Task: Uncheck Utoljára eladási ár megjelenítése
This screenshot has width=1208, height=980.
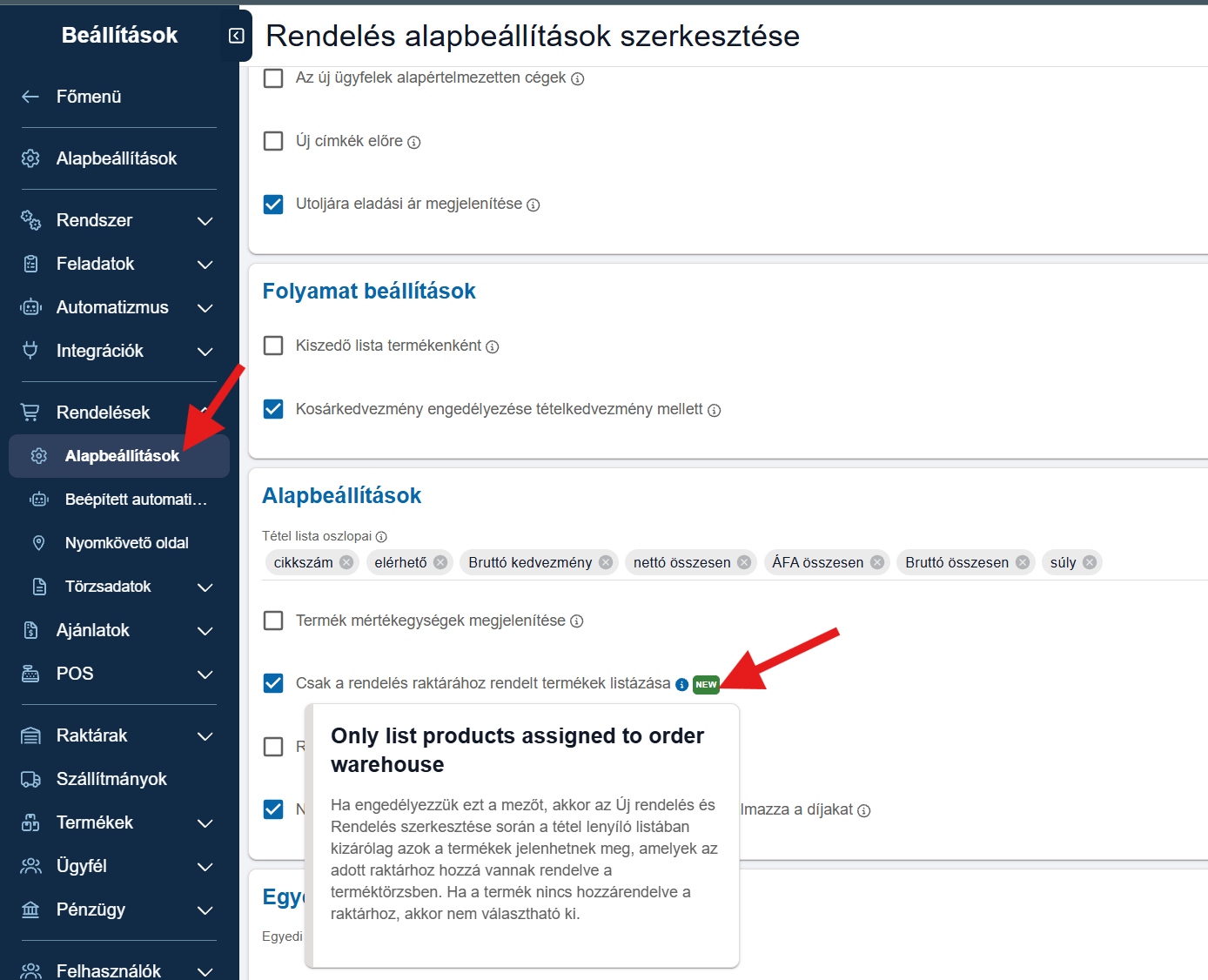Action: coord(273,205)
